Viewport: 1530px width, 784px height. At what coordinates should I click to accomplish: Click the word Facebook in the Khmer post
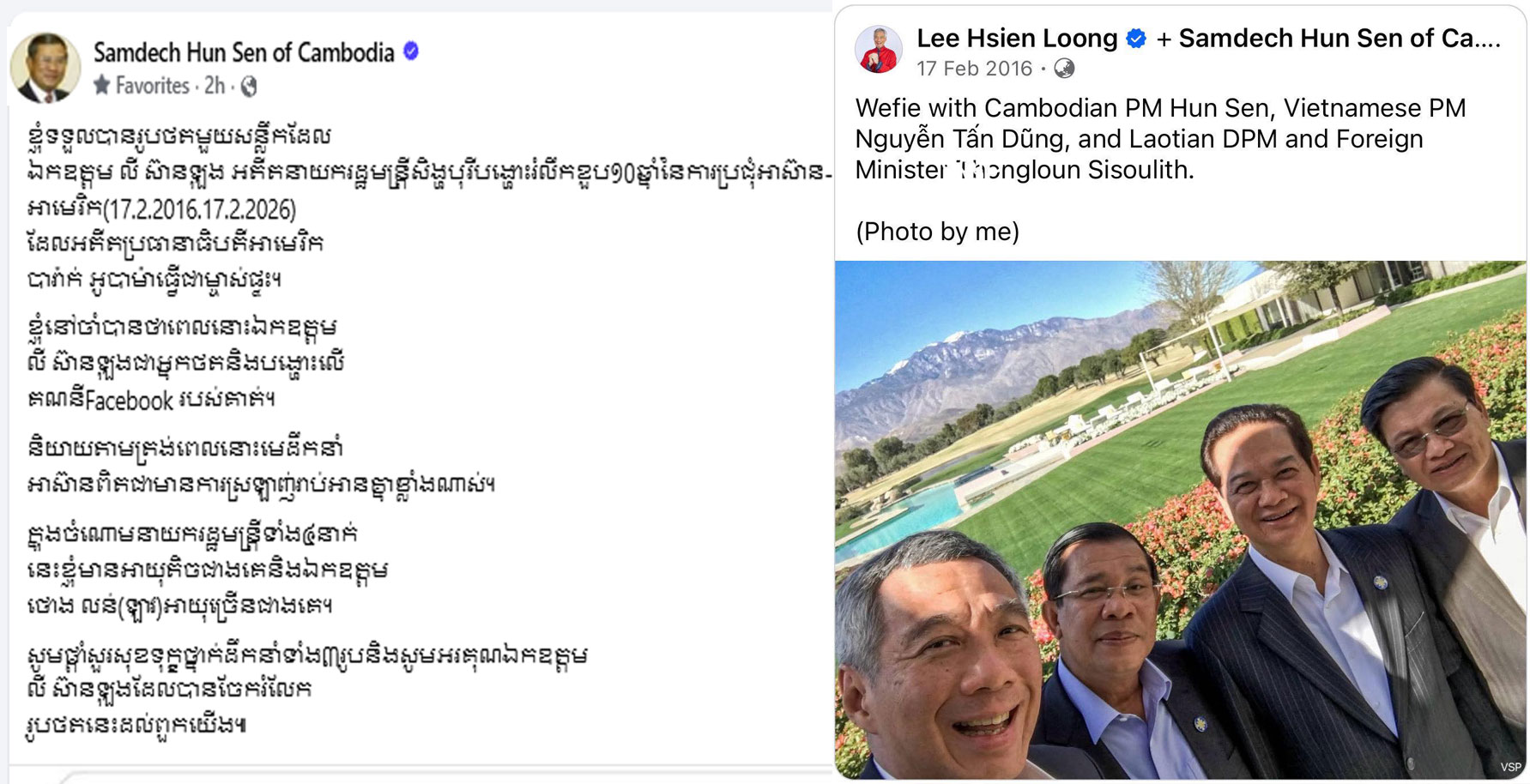tap(130, 401)
